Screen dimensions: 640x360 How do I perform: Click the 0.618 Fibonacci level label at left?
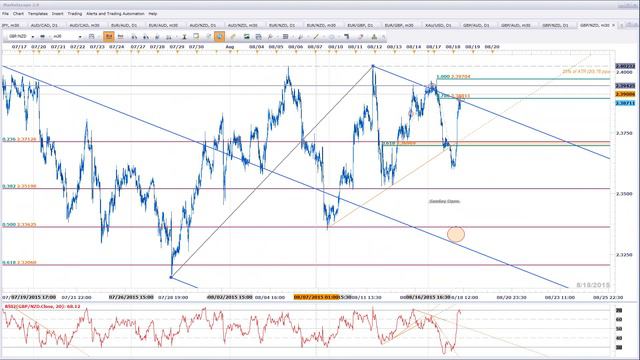point(19,262)
